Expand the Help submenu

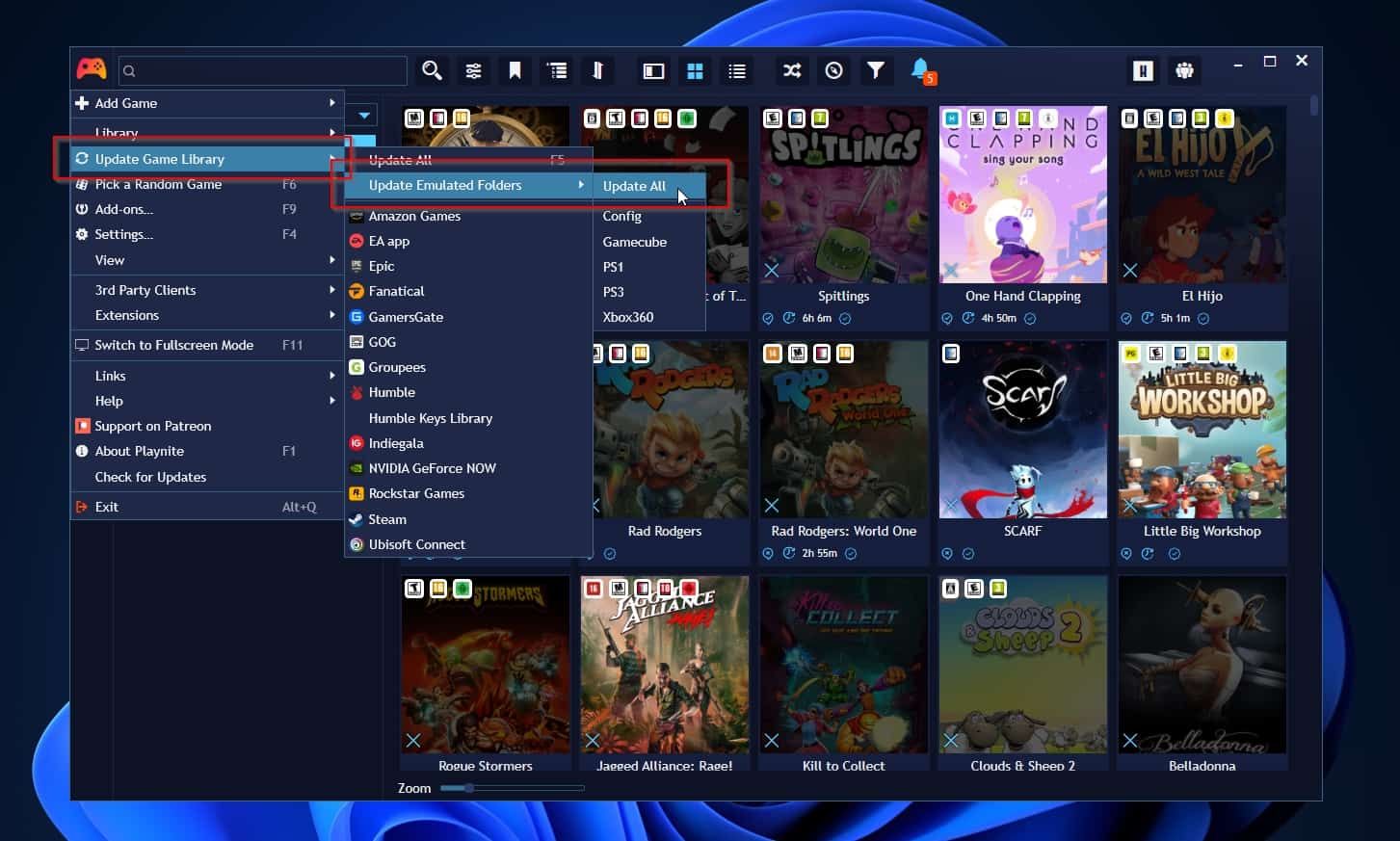click(207, 401)
